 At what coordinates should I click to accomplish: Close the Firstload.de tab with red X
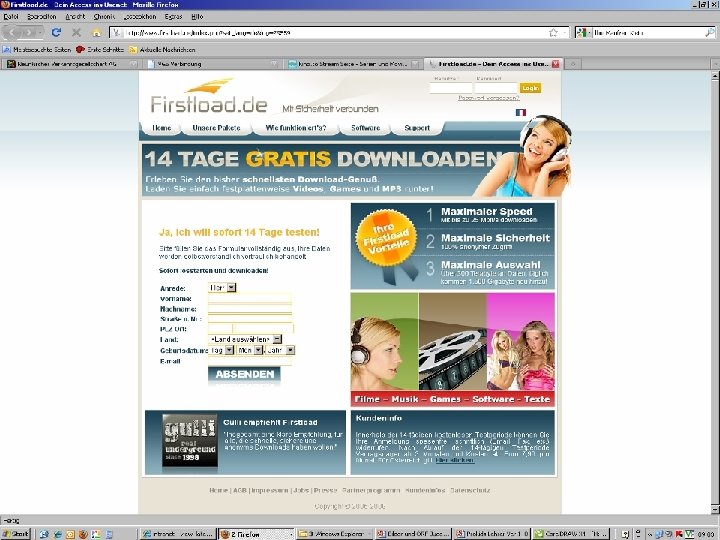click(555, 64)
